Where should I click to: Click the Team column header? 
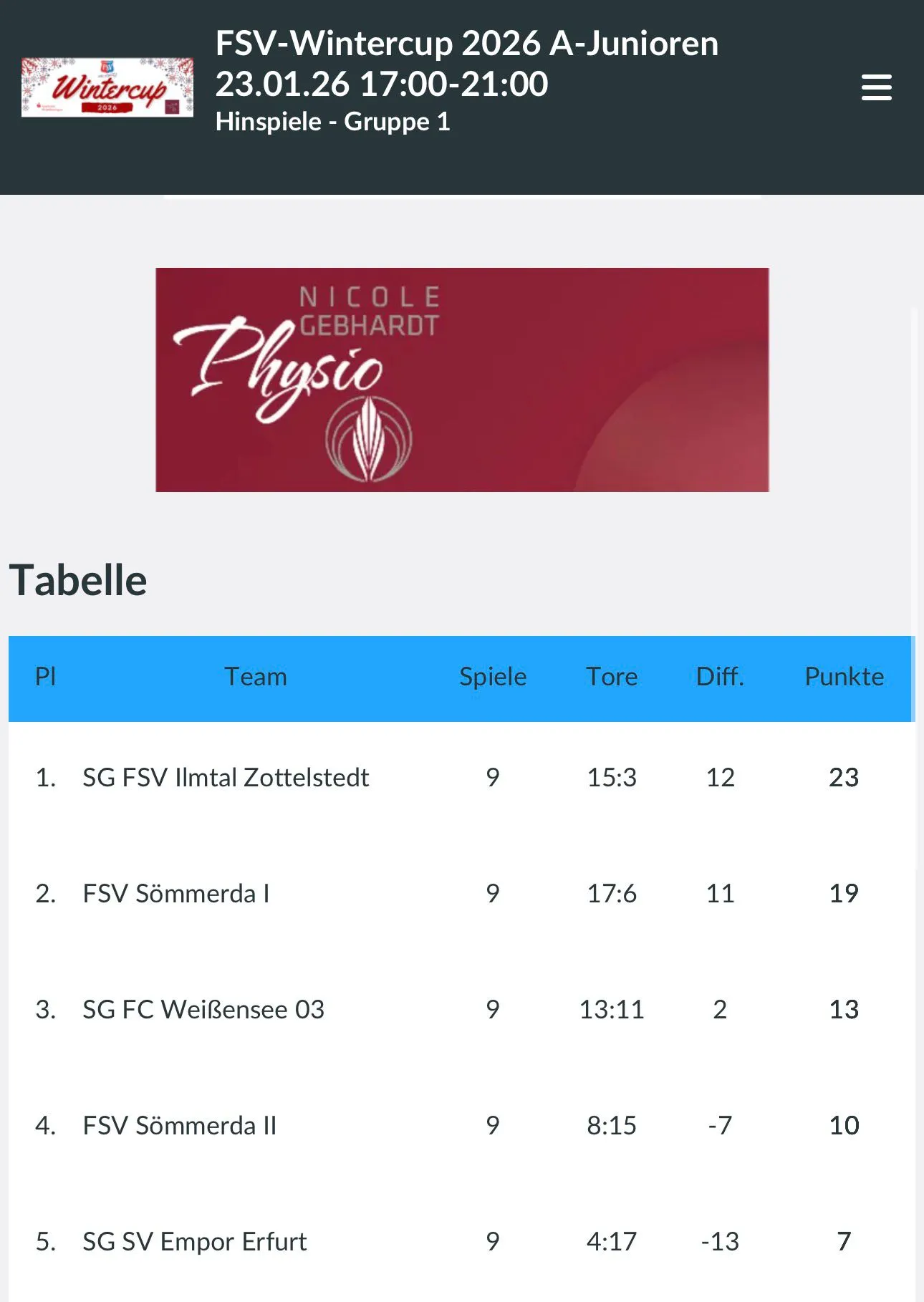pyautogui.click(x=256, y=677)
